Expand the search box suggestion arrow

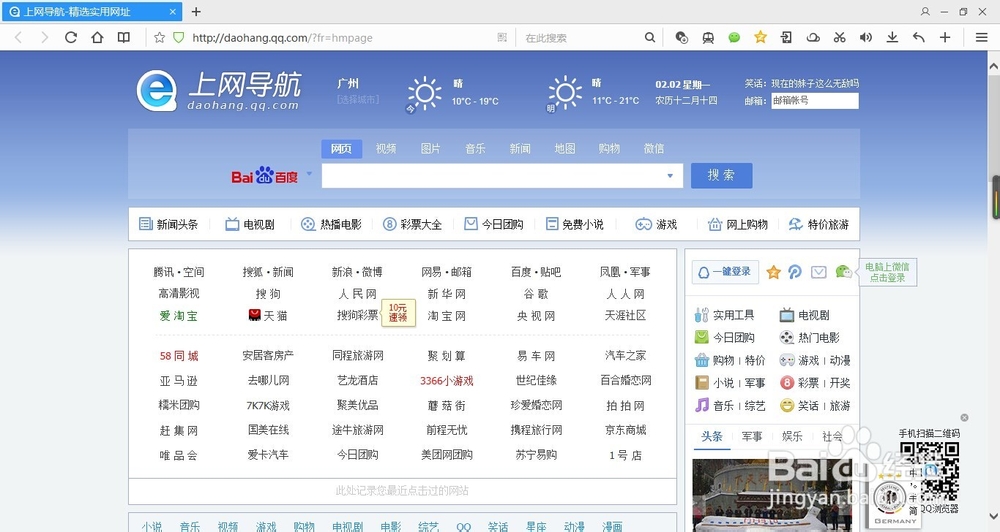click(x=670, y=176)
